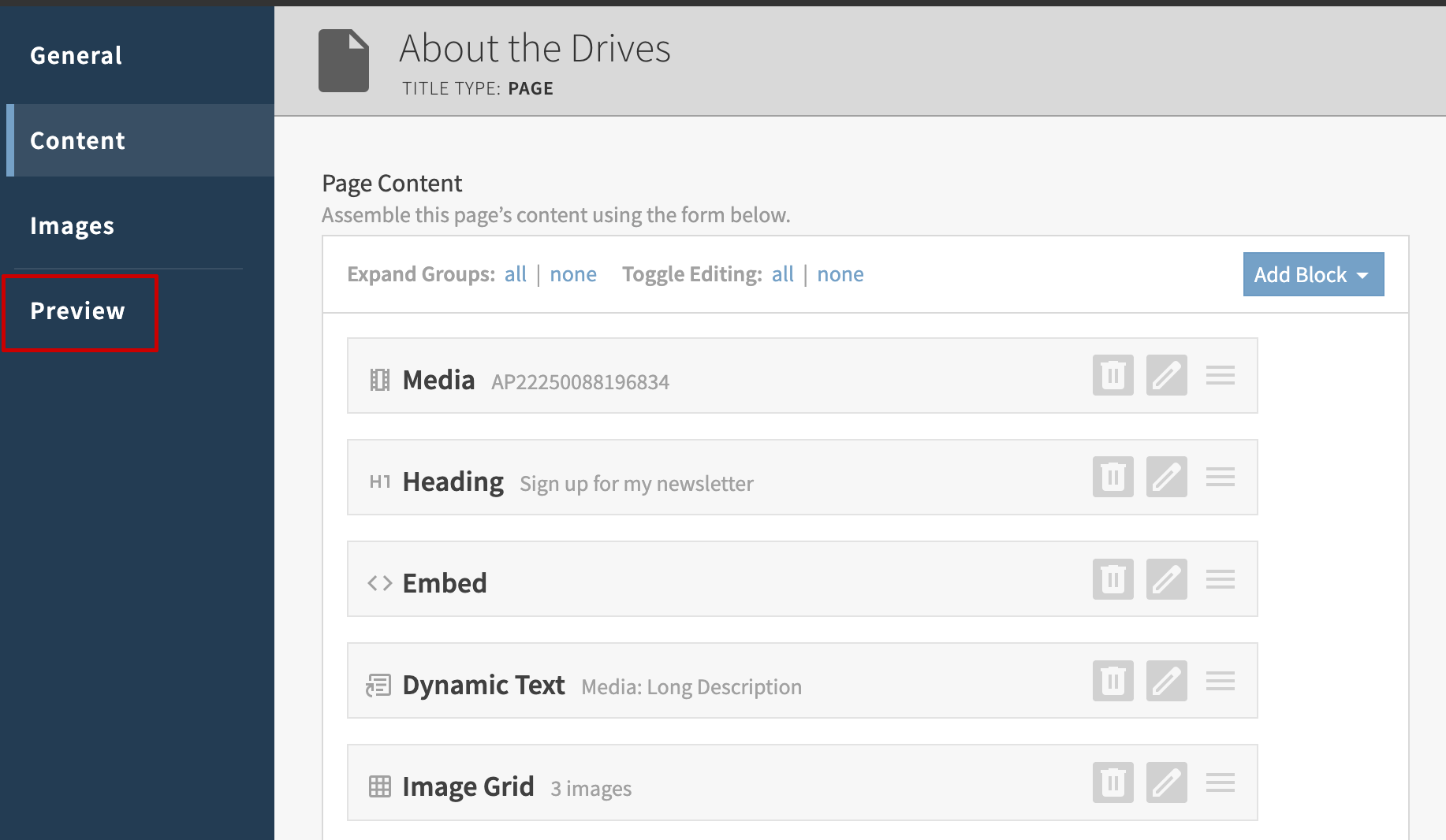Toggle editing on for all blocks

(782, 274)
